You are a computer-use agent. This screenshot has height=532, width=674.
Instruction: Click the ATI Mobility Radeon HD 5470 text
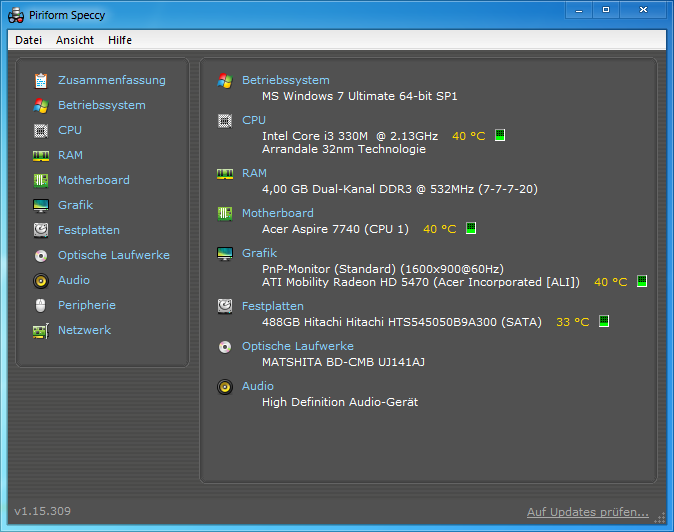pyautogui.click(x=421, y=282)
